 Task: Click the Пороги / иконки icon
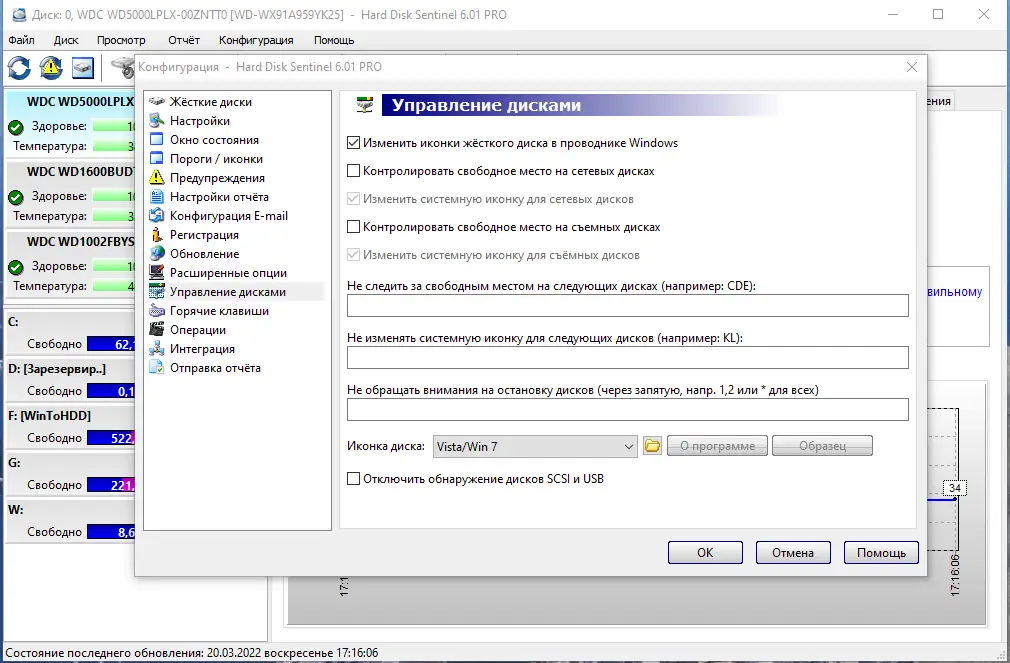pos(157,159)
